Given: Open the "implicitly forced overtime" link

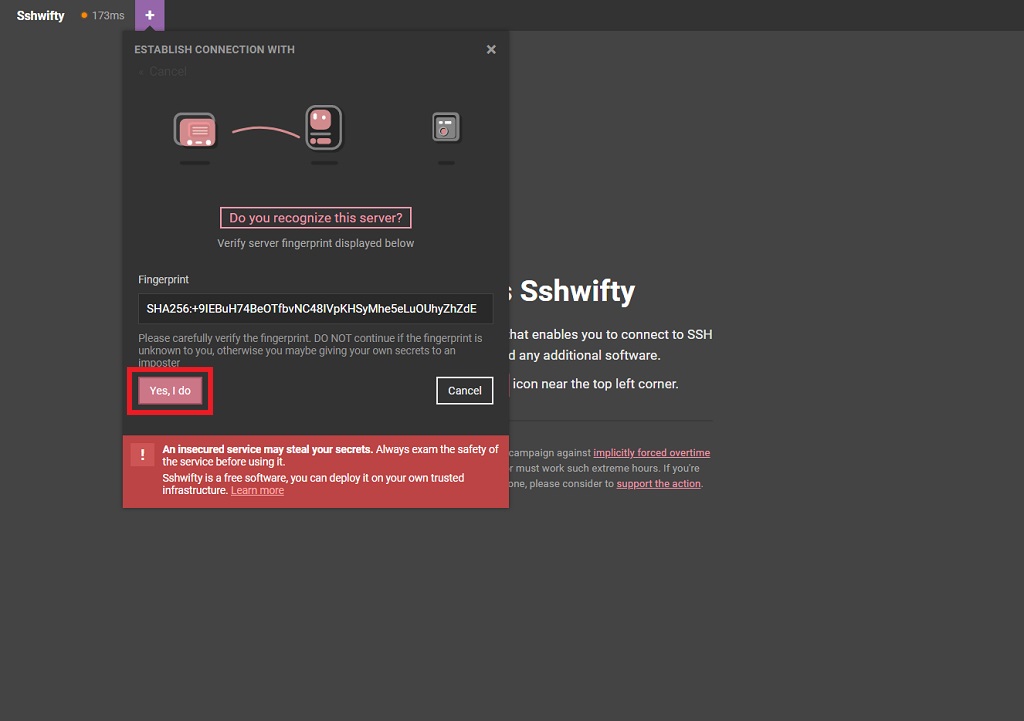Looking at the screenshot, I should pos(651,453).
